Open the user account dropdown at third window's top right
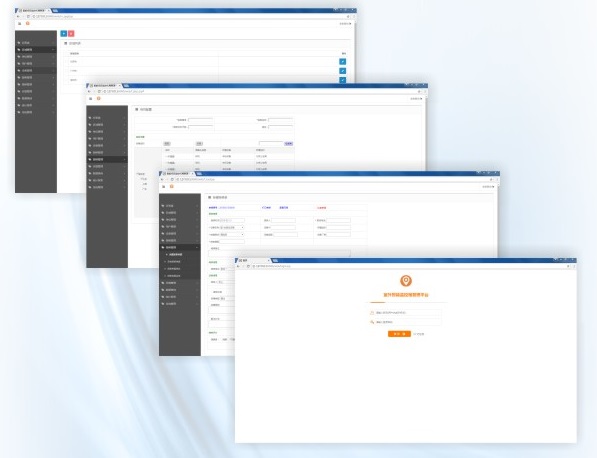Image resolution: width=597 pixels, height=458 pixels. pos(488,187)
